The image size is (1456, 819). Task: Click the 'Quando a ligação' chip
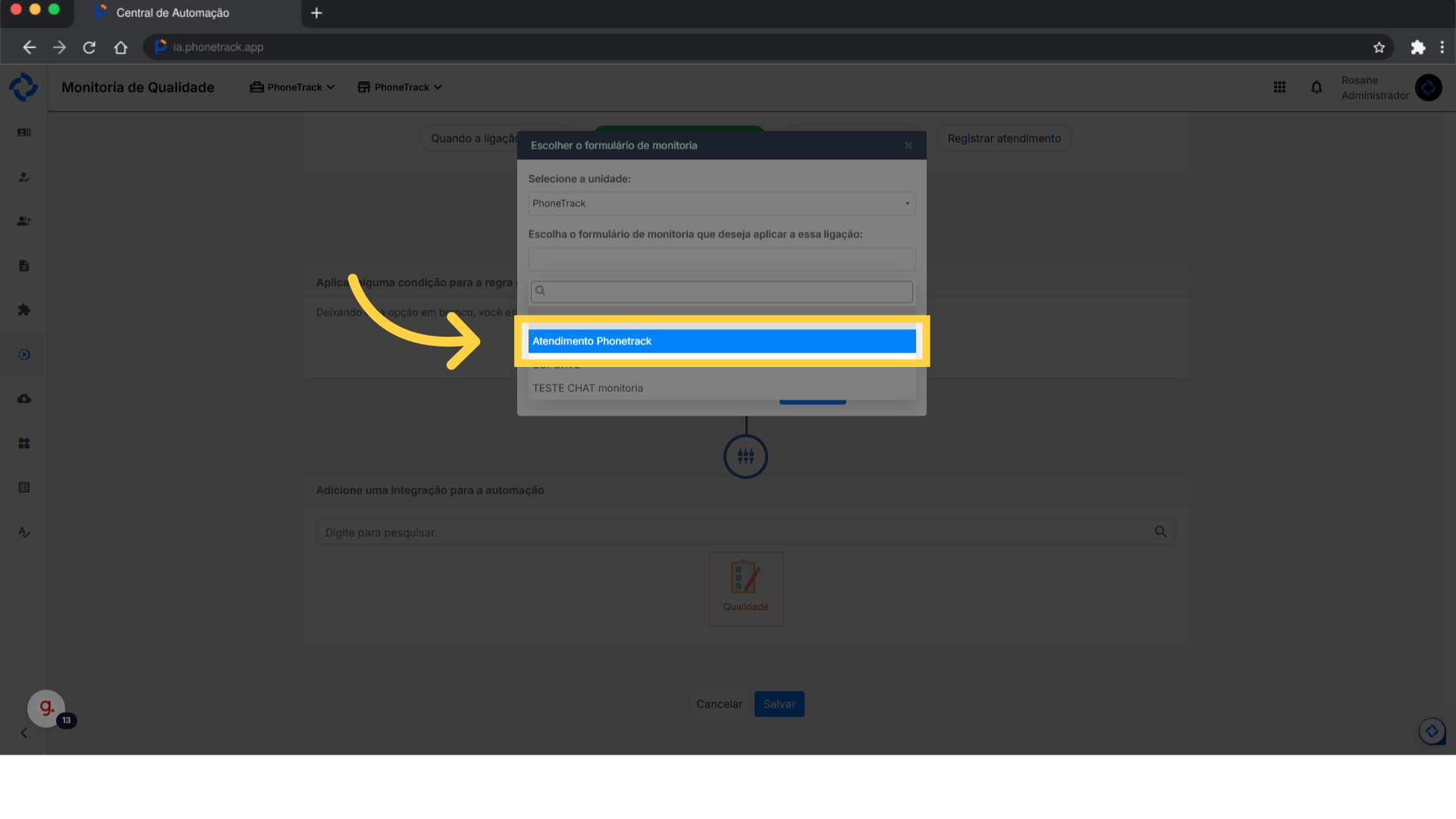pyautogui.click(x=469, y=138)
